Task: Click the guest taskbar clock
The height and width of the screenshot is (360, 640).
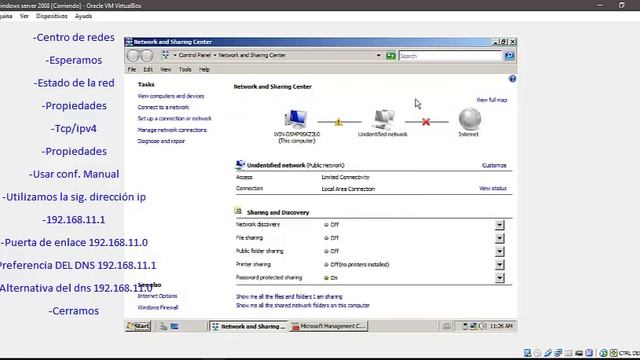Action: click(x=501, y=326)
